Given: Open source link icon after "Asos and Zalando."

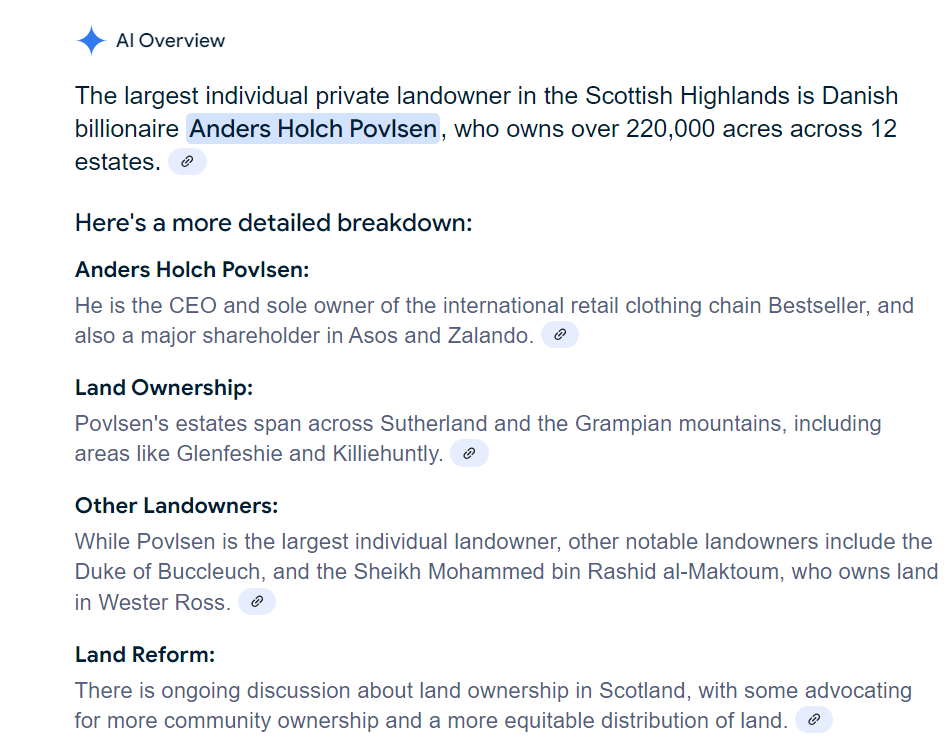Looking at the screenshot, I should point(560,336).
